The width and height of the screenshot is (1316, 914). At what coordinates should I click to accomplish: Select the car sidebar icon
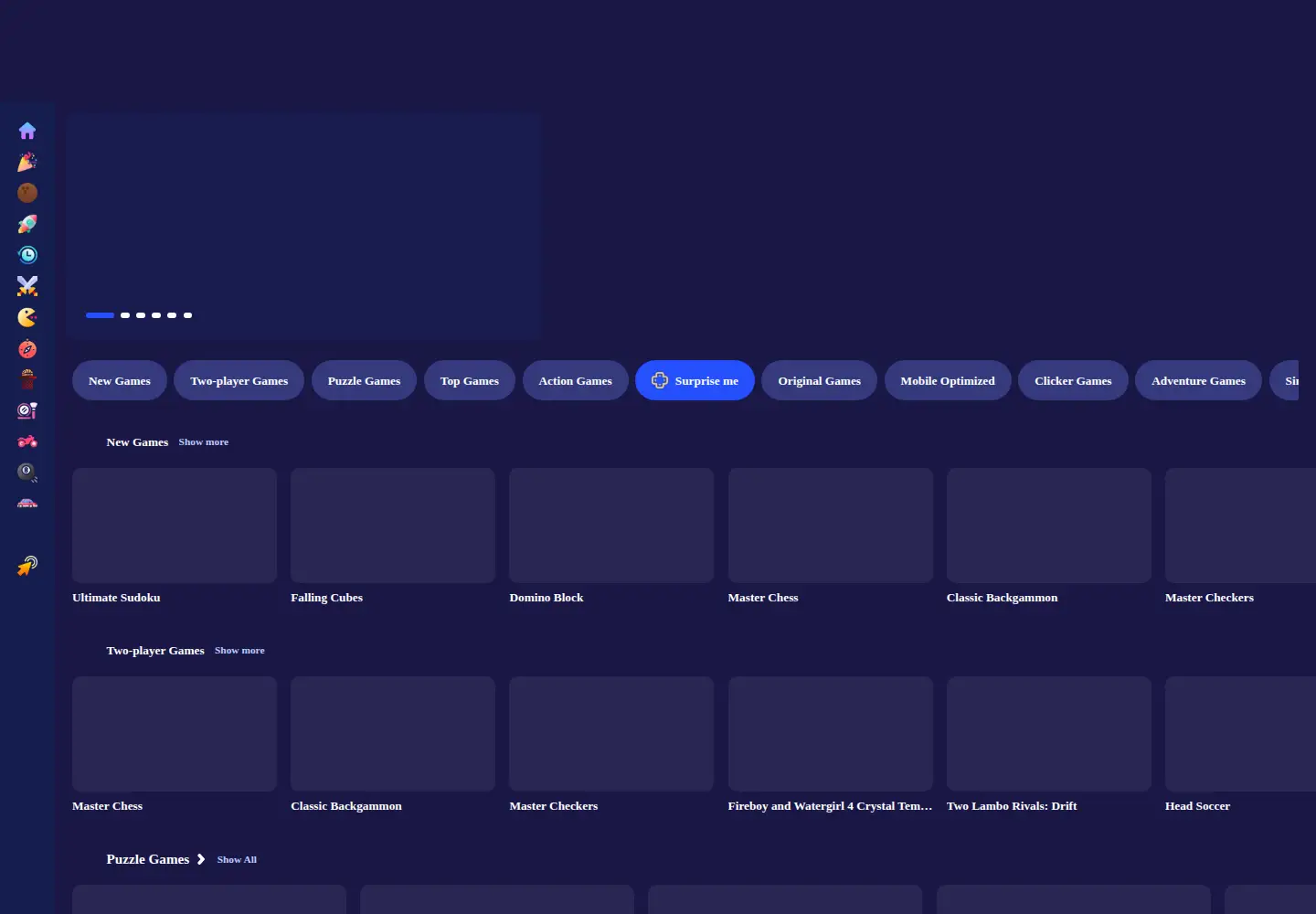pyautogui.click(x=27, y=504)
